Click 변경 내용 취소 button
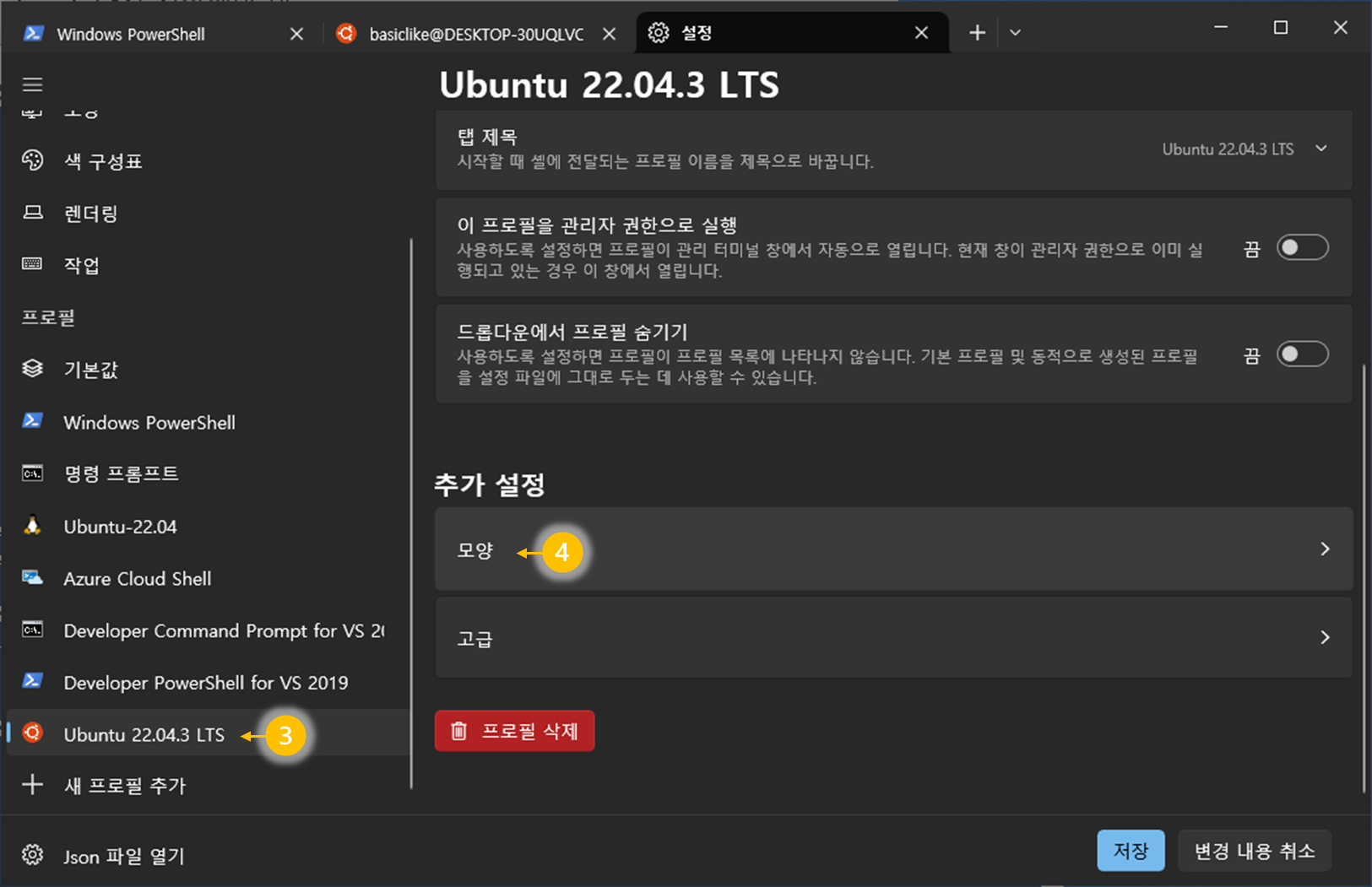The height and width of the screenshot is (887, 1372). (1254, 851)
